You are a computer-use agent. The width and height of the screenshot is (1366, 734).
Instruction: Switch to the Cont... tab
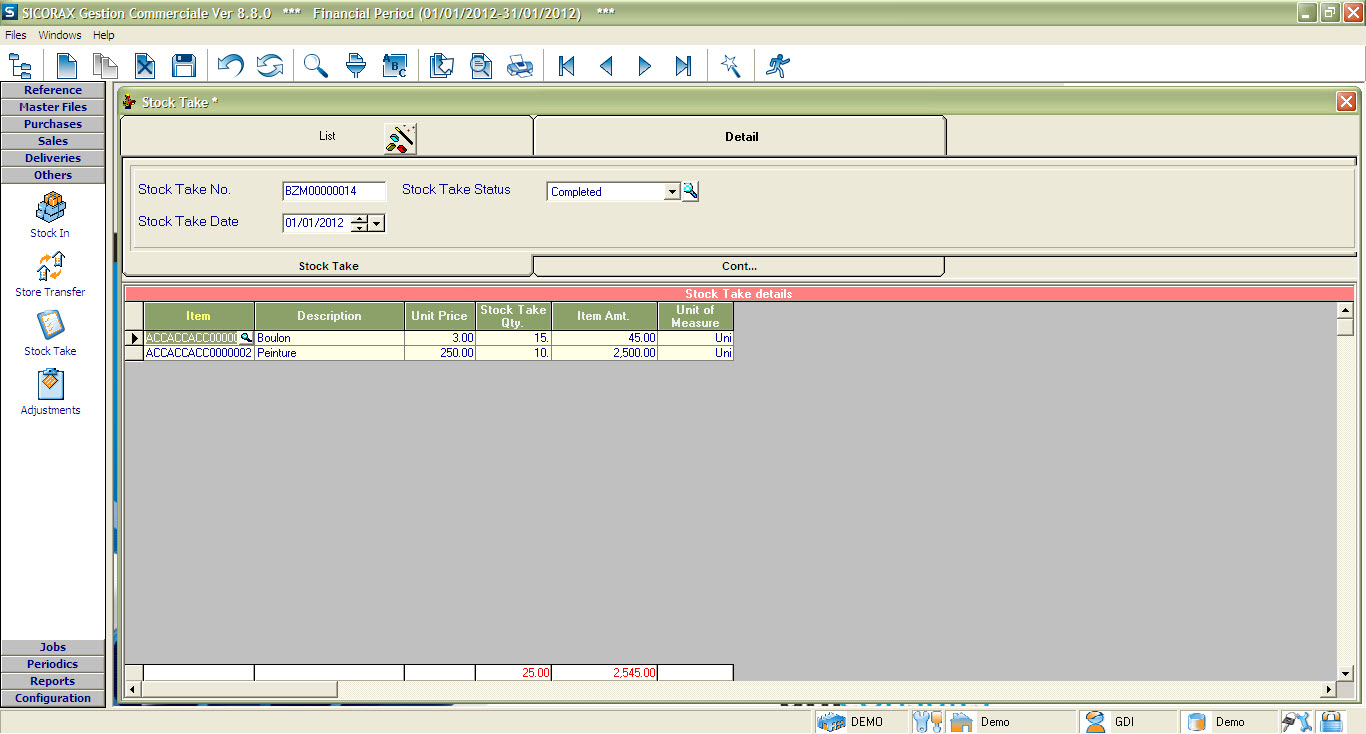coord(739,266)
